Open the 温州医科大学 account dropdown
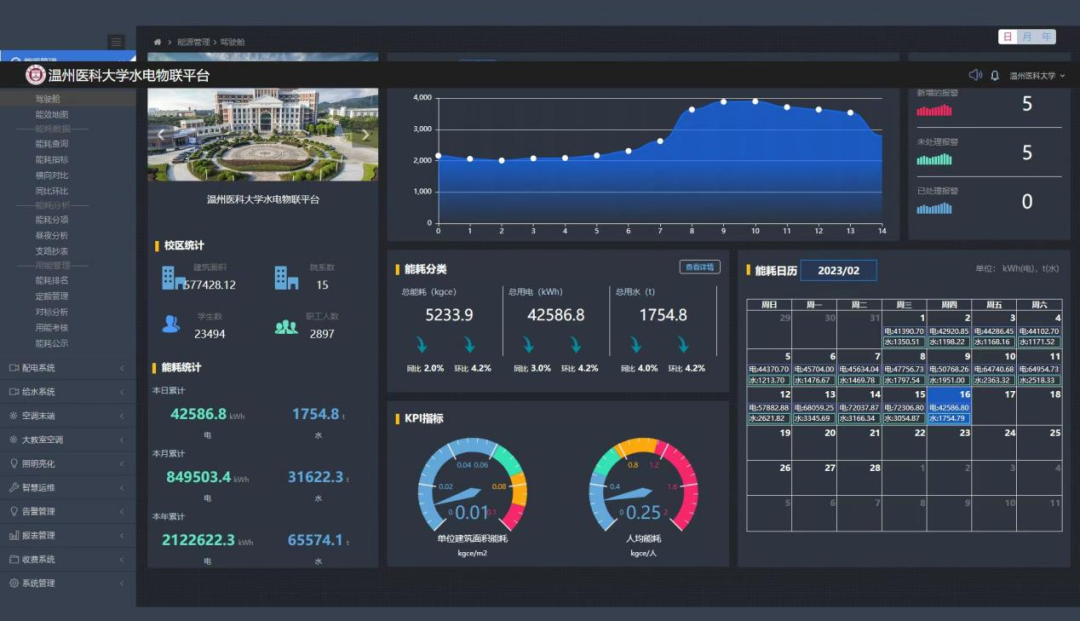The height and width of the screenshot is (621, 1080). [1037, 76]
